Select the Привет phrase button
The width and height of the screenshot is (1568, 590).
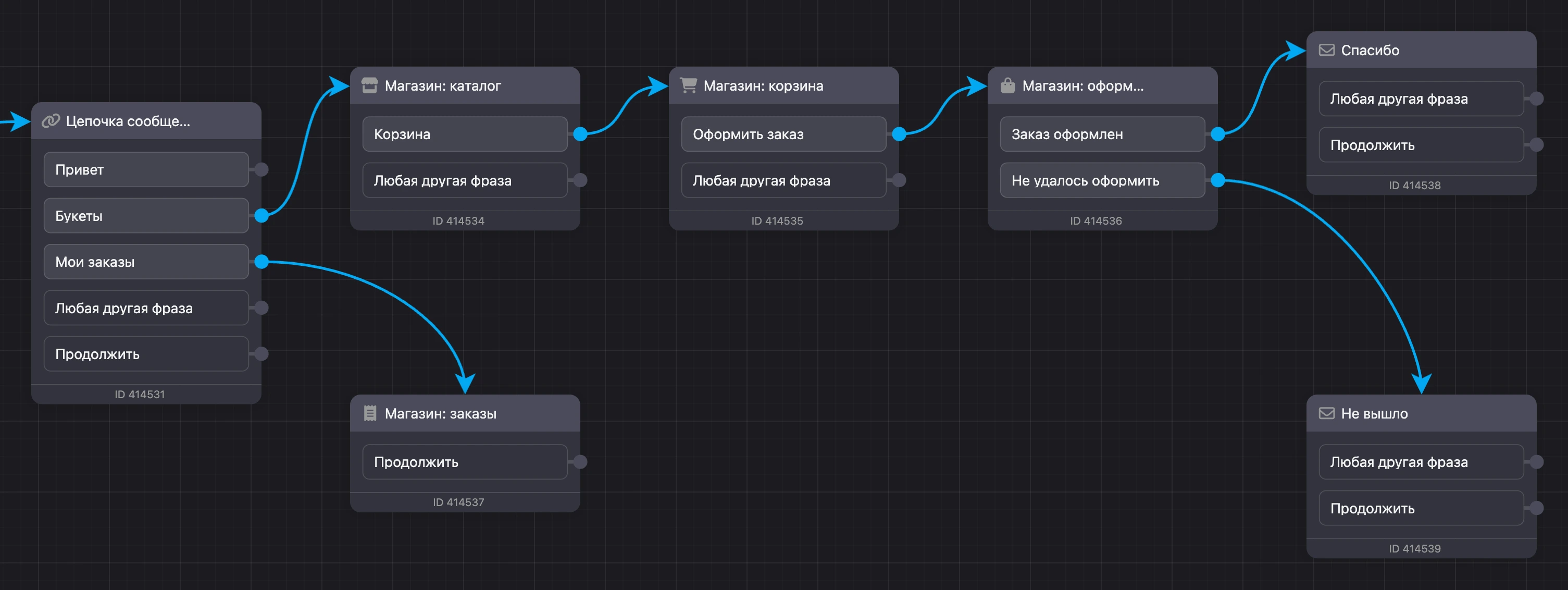146,169
